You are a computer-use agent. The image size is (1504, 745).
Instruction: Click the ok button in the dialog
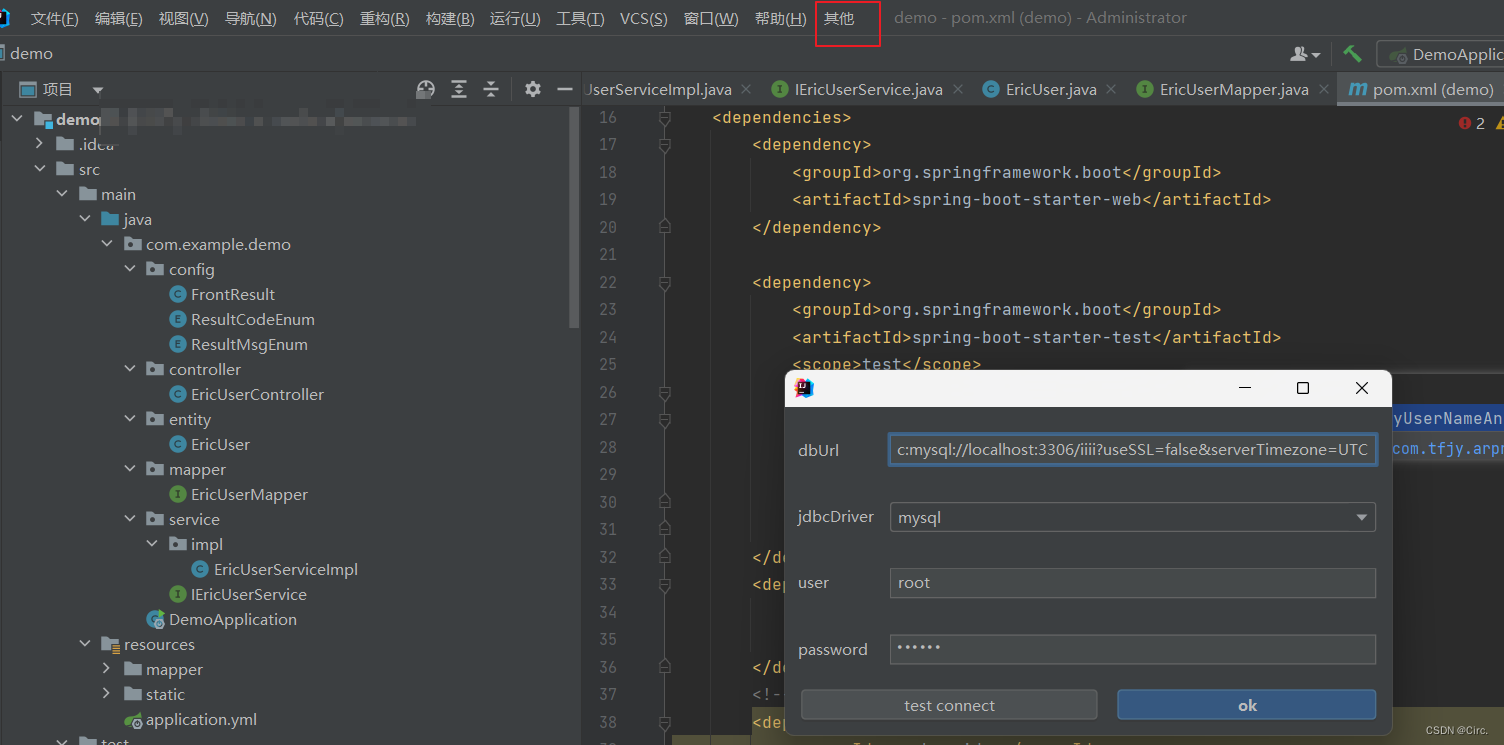click(1246, 705)
